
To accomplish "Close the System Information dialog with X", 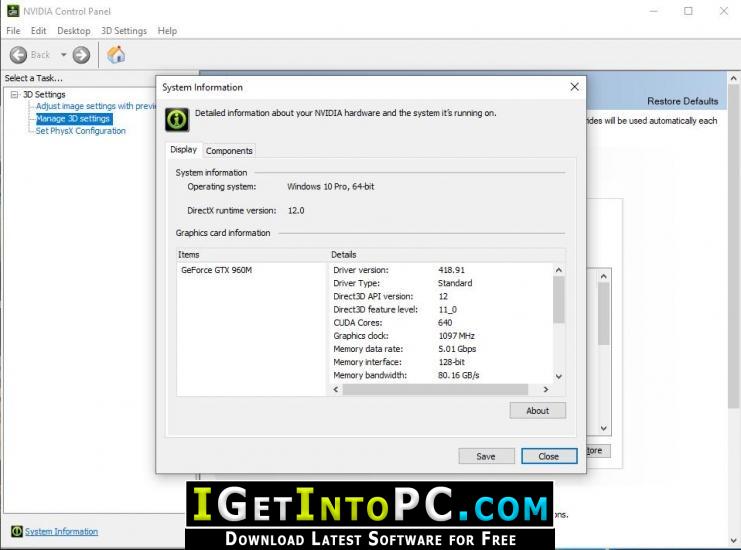I will 574,87.
